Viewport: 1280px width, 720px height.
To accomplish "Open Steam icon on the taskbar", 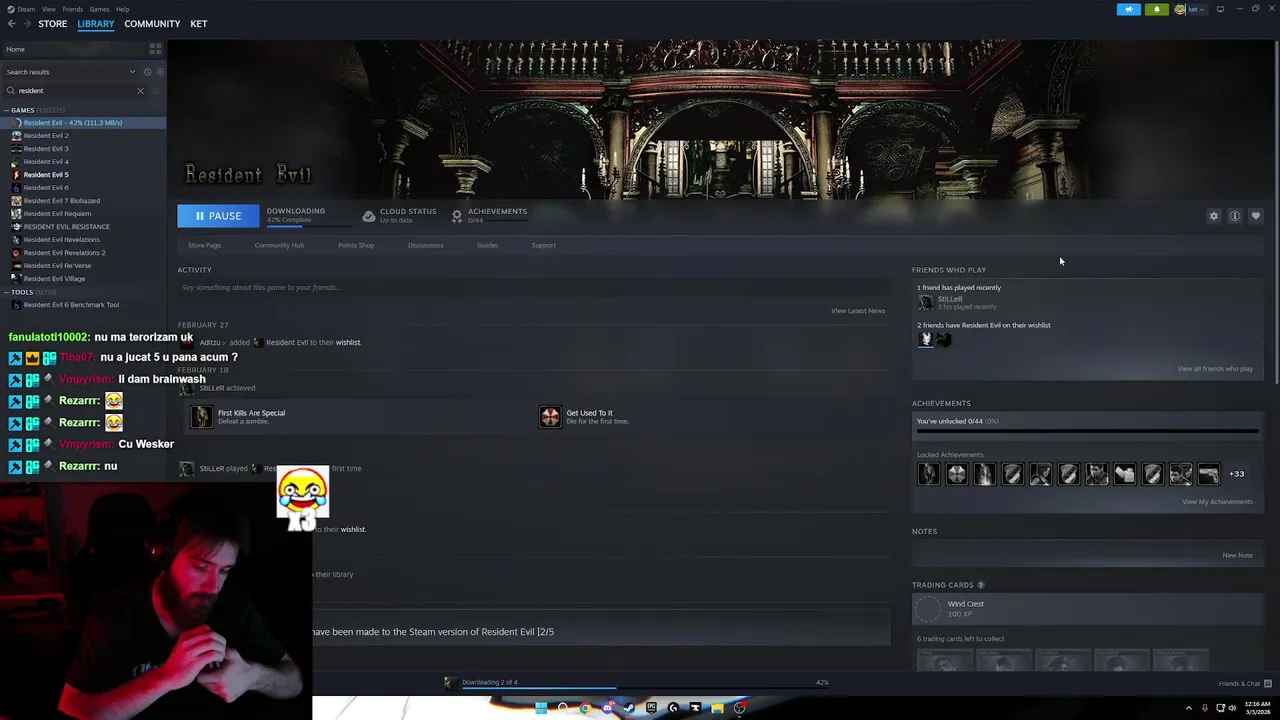I will pos(629,708).
